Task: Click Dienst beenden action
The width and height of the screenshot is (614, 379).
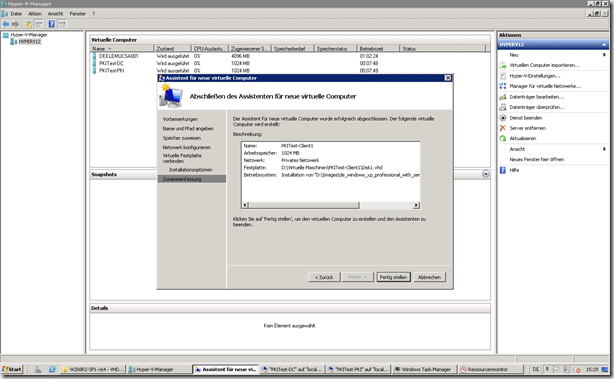Action: click(526, 118)
